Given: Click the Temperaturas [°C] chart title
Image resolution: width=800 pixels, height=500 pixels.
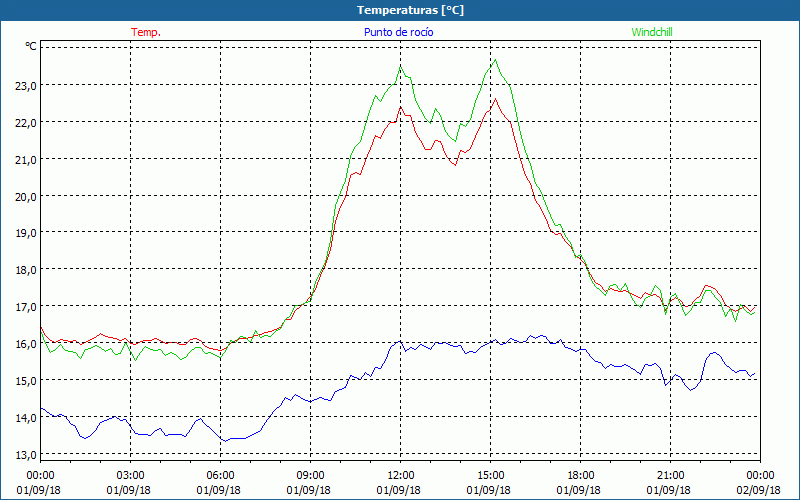Looking at the screenshot, I should (x=410, y=10).
